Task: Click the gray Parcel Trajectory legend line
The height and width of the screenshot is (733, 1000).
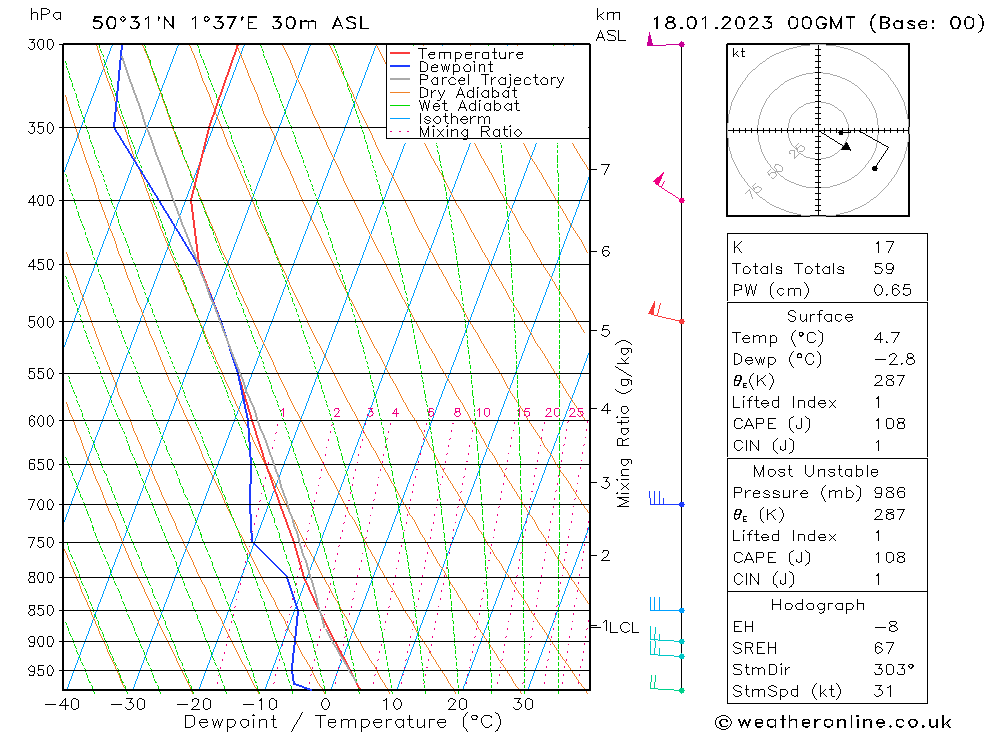Action: coord(400,80)
